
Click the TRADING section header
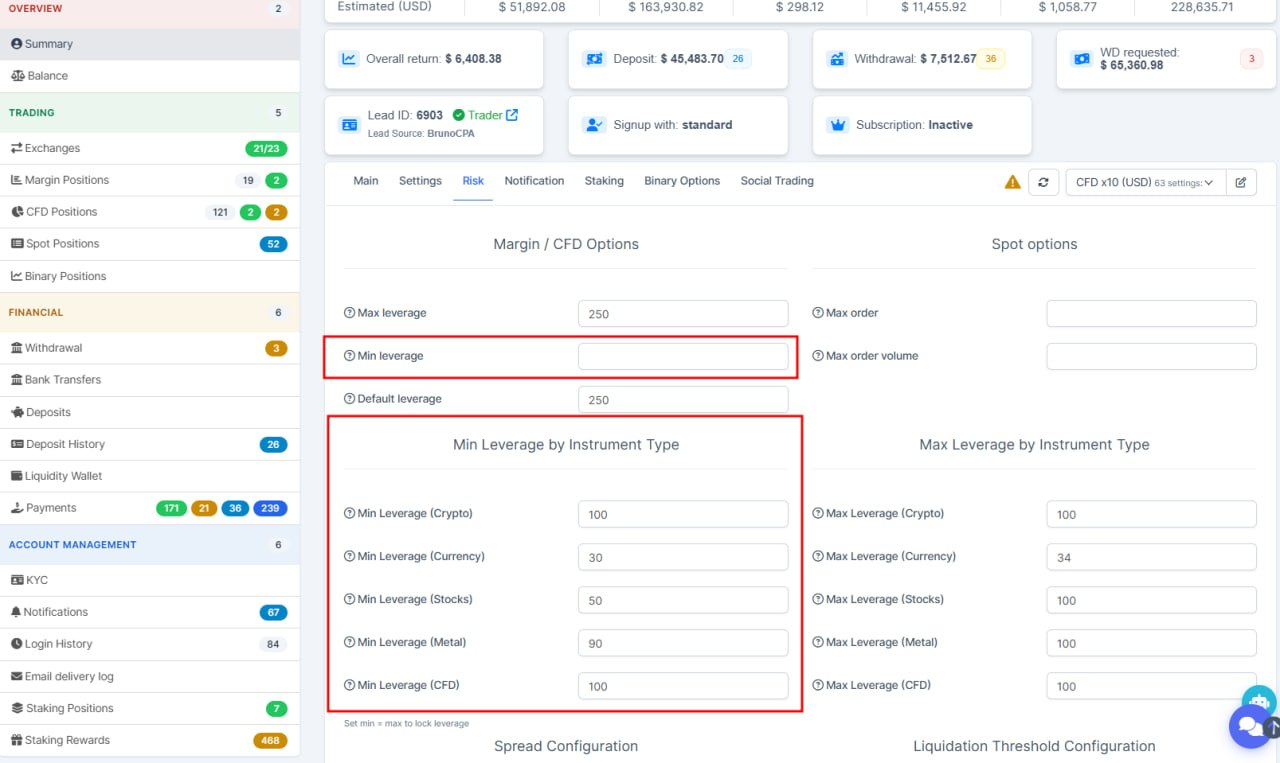[149, 113]
